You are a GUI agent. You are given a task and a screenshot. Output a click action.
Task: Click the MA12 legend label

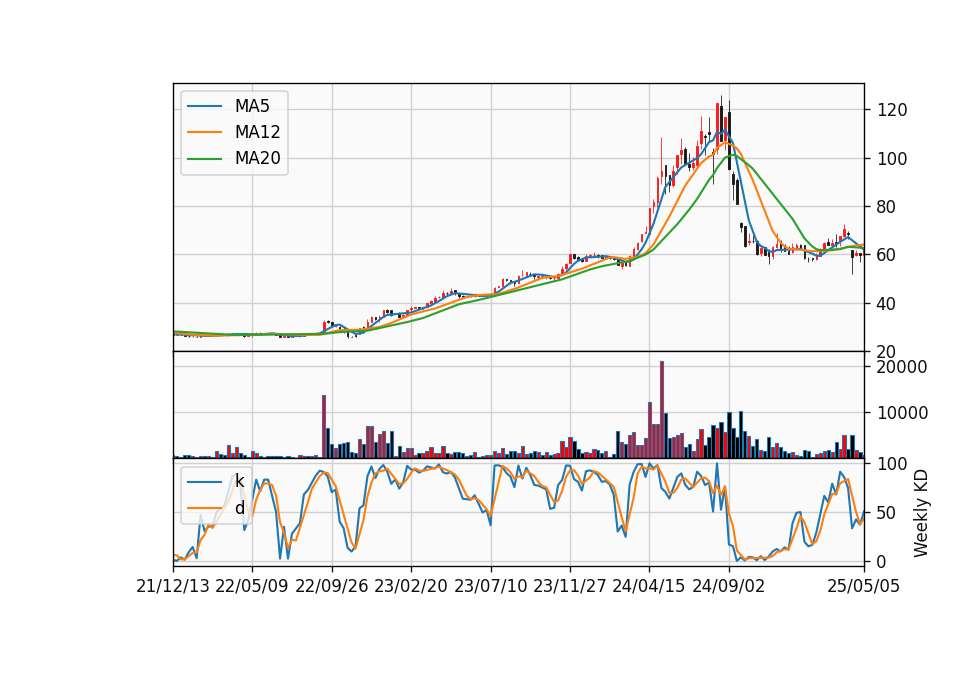coord(257,132)
